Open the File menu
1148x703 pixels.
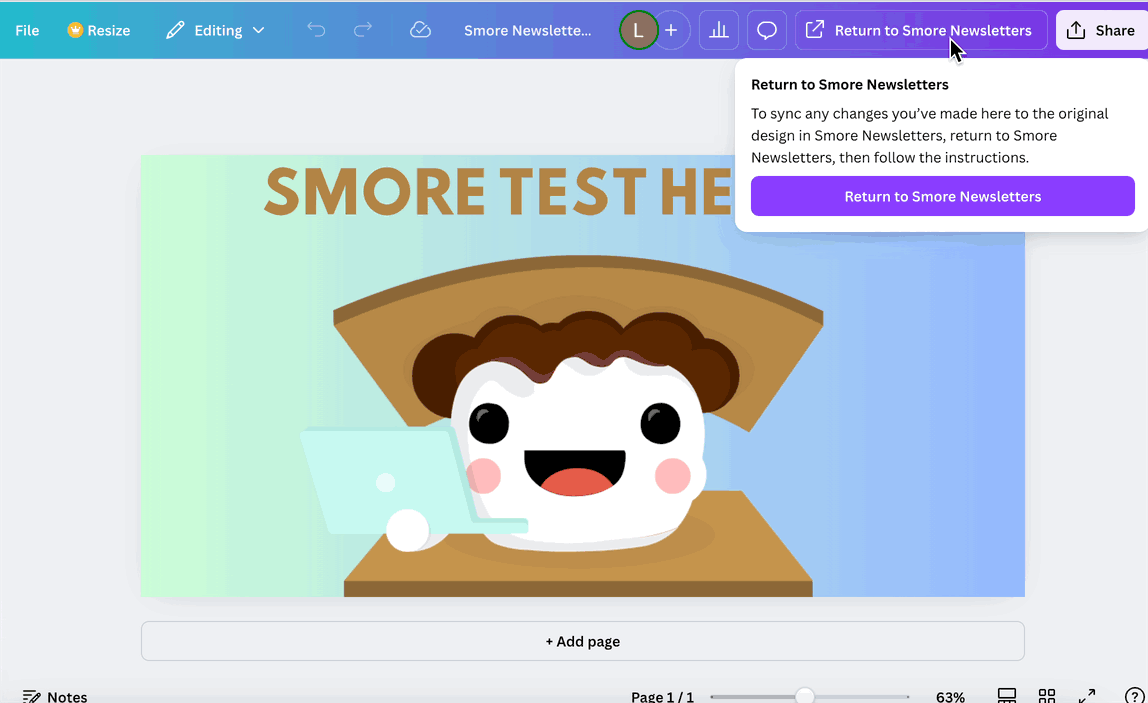pos(27,30)
